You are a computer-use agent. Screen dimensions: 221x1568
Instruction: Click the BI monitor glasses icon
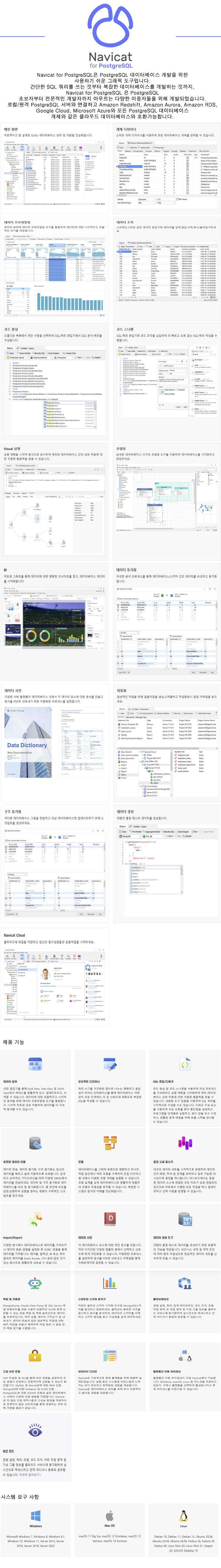coord(35,1283)
